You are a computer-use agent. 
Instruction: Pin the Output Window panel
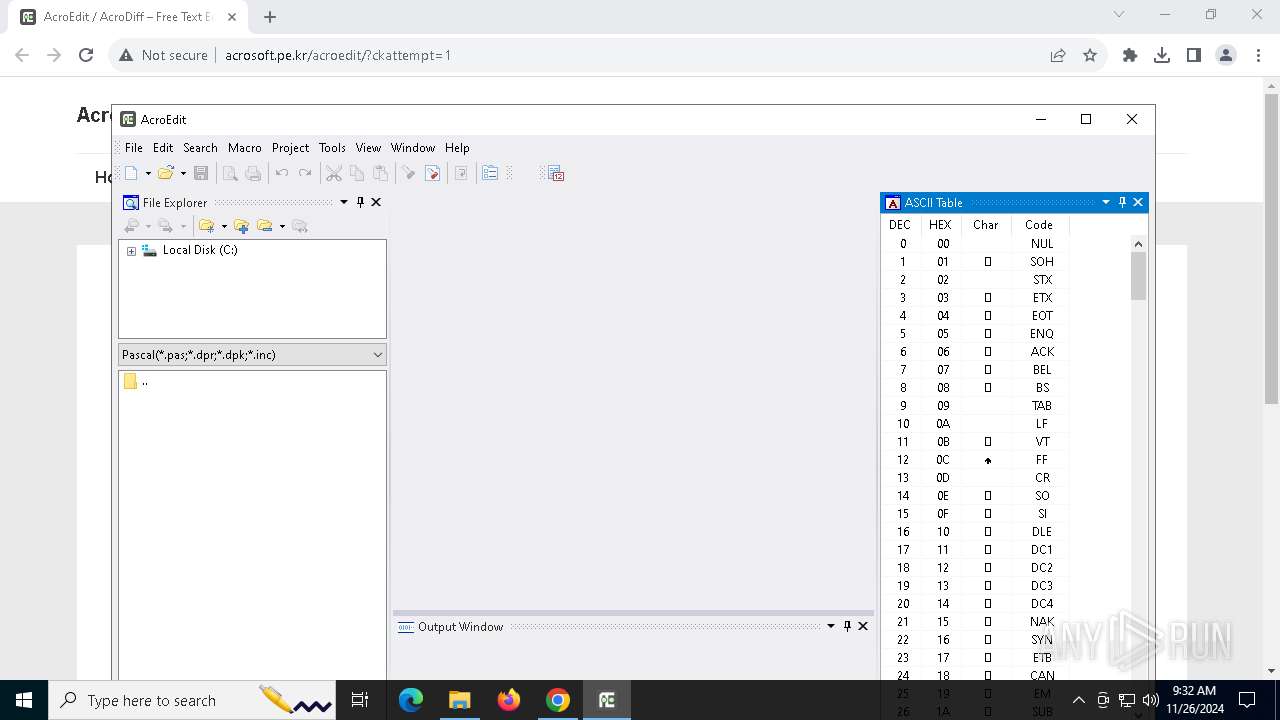(847, 626)
